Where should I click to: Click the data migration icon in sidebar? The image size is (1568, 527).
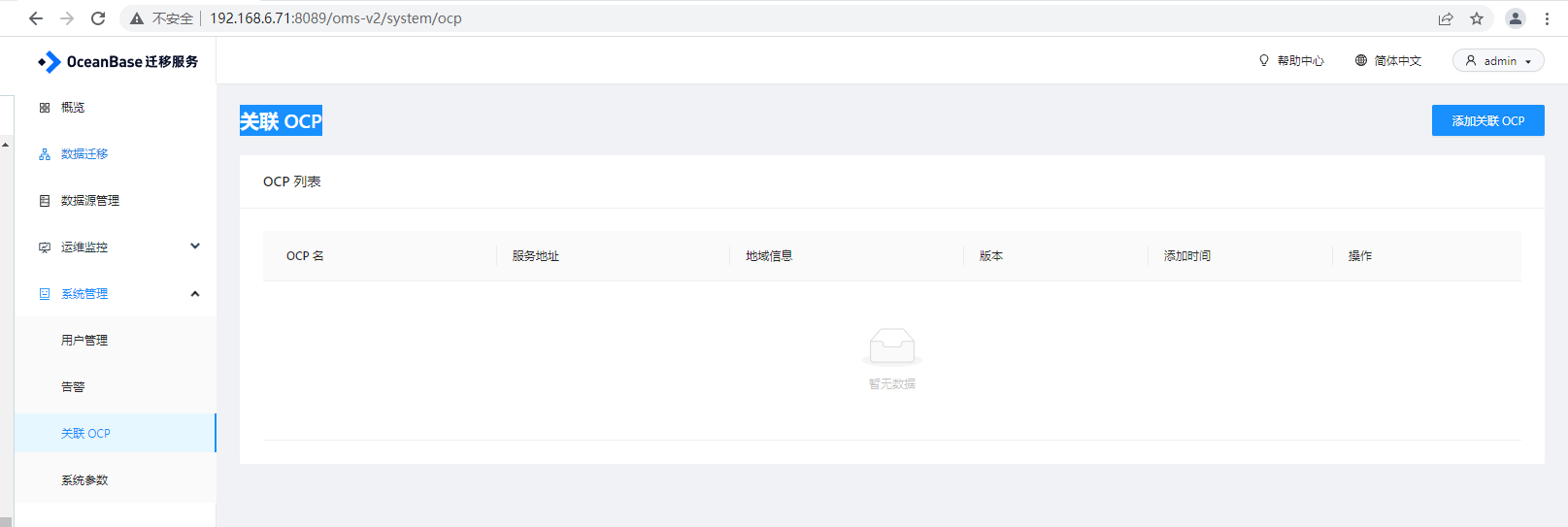(45, 154)
